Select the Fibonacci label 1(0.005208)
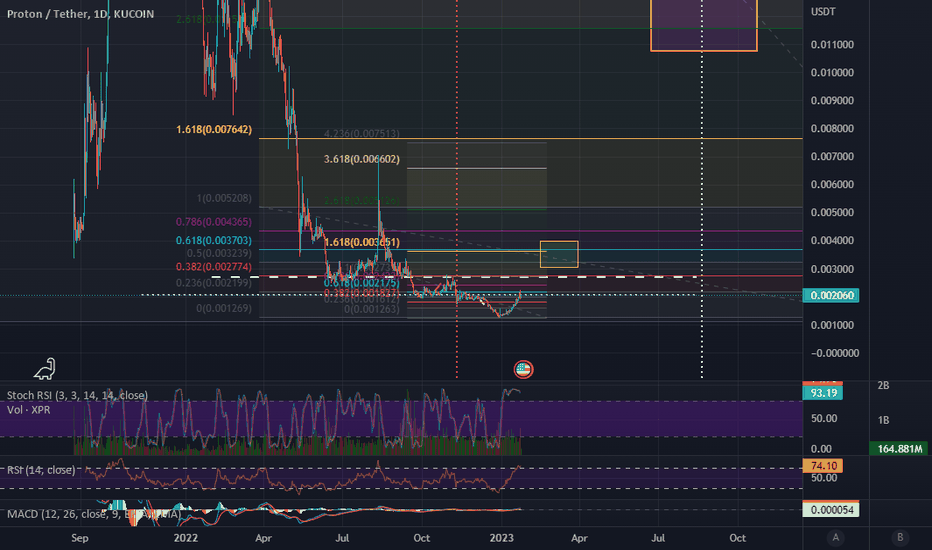 click(x=224, y=198)
